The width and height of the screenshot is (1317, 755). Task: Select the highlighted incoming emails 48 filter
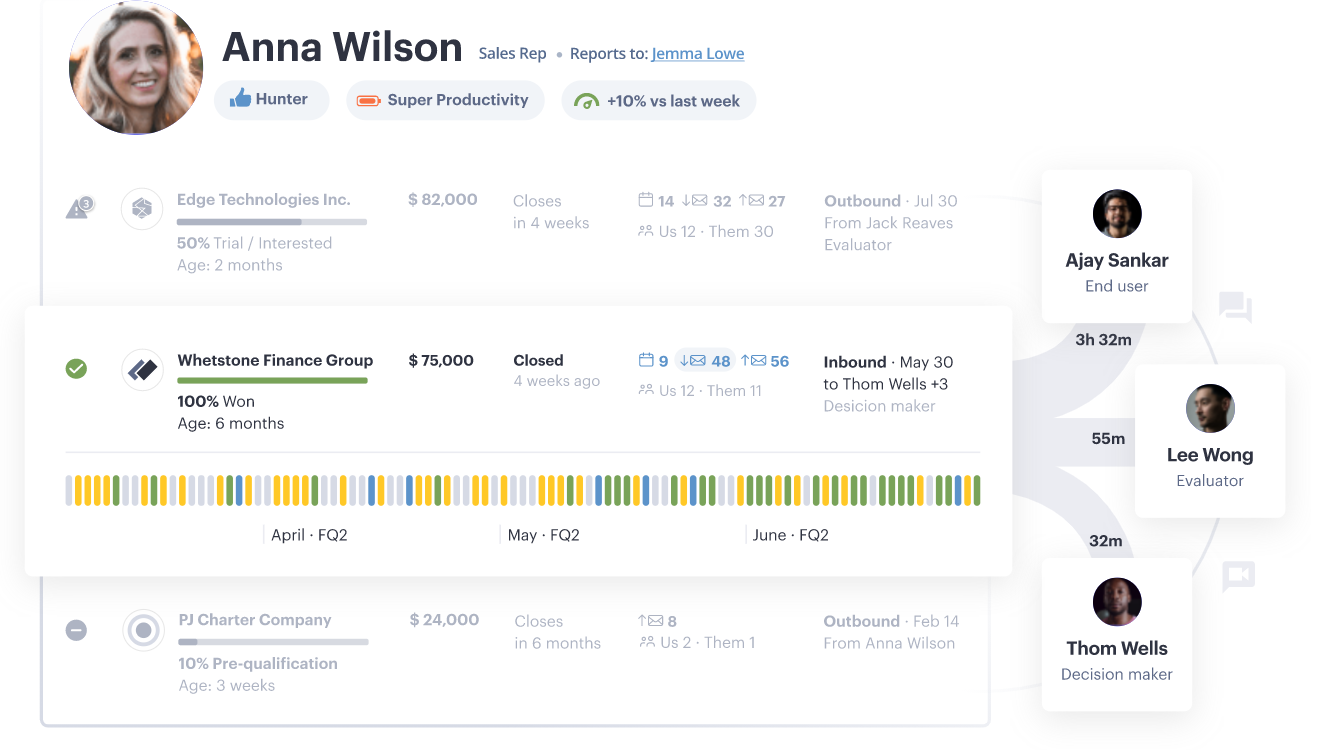point(705,361)
